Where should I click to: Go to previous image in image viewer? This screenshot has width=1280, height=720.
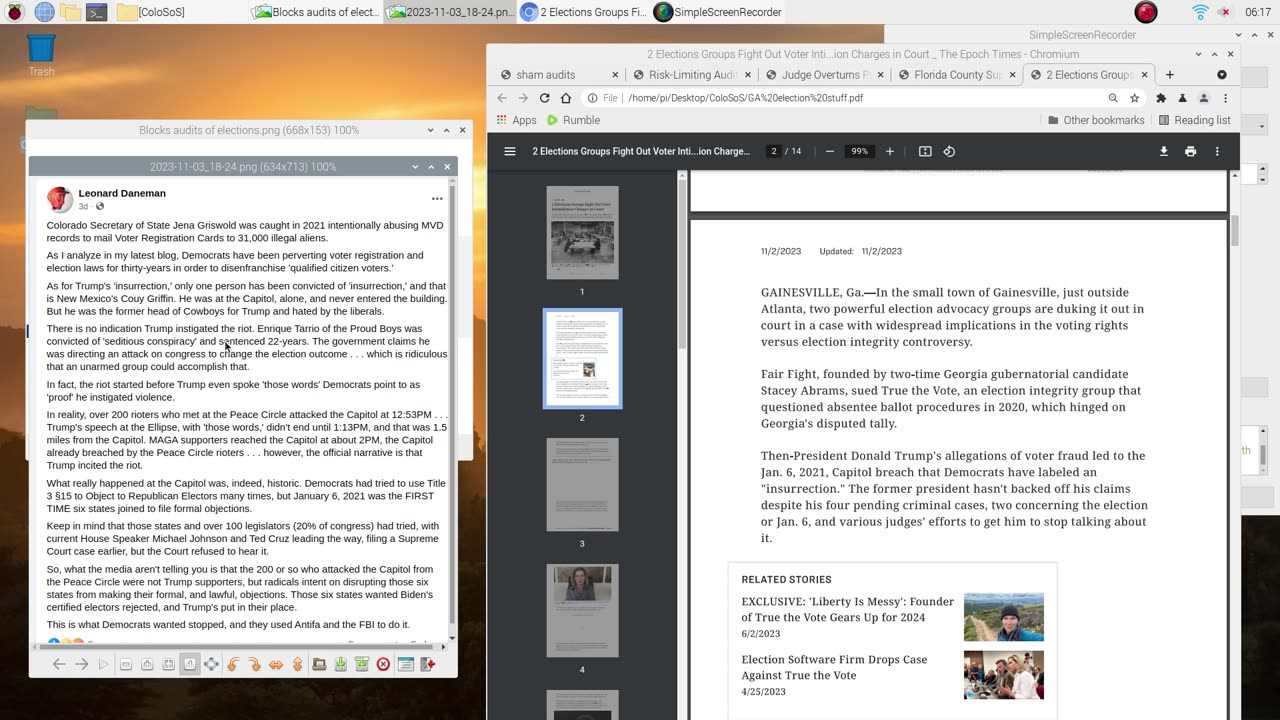(x=59, y=664)
